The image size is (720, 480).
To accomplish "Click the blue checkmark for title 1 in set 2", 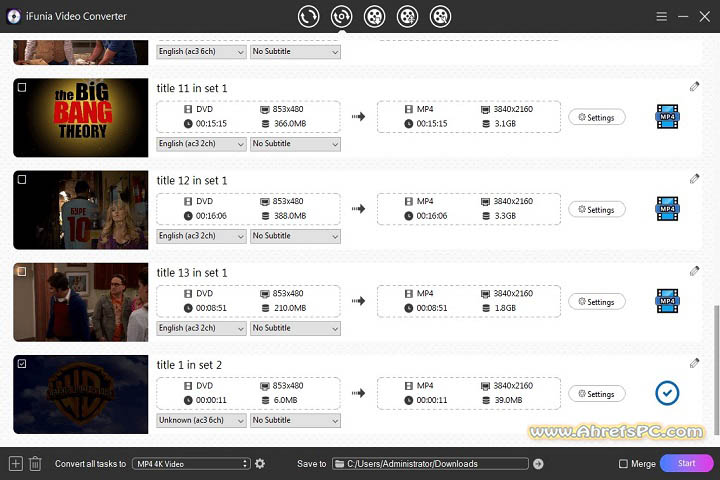I will 666,393.
